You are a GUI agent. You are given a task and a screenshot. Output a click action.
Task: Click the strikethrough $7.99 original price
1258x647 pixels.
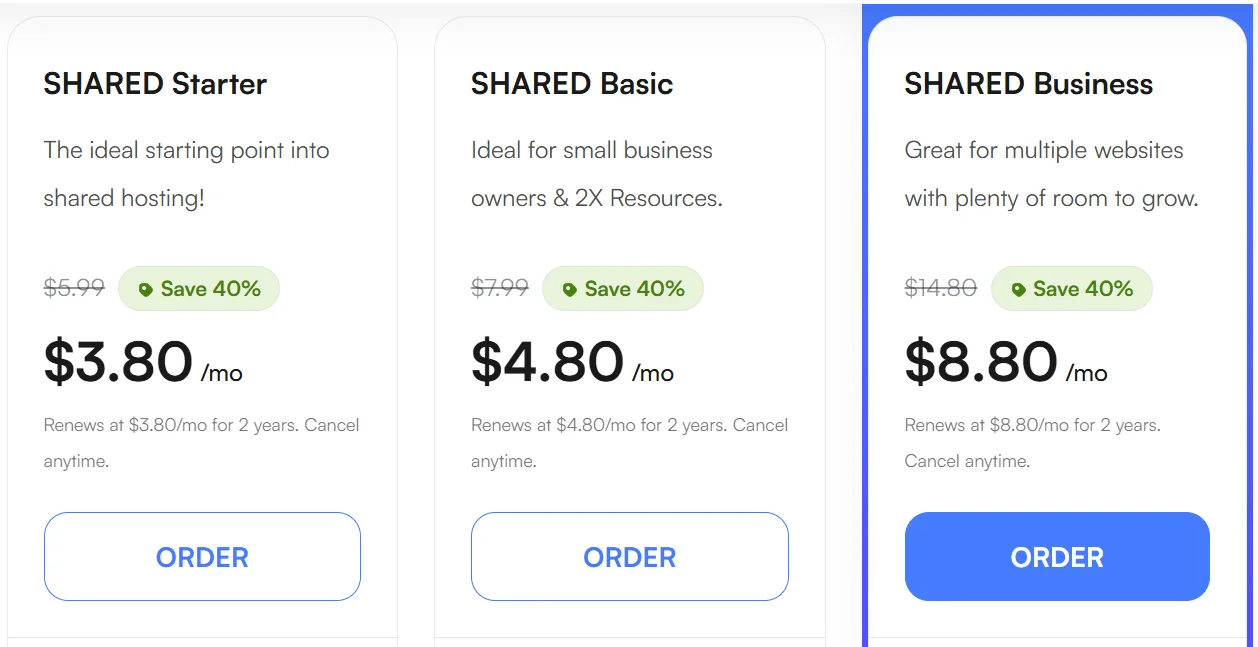click(500, 288)
